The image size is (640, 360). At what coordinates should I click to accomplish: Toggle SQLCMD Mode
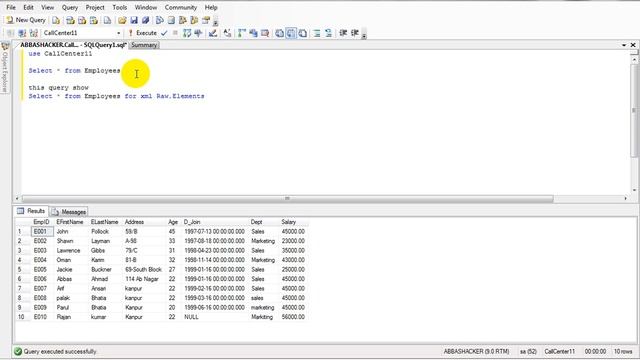pyautogui.click(x=265, y=33)
